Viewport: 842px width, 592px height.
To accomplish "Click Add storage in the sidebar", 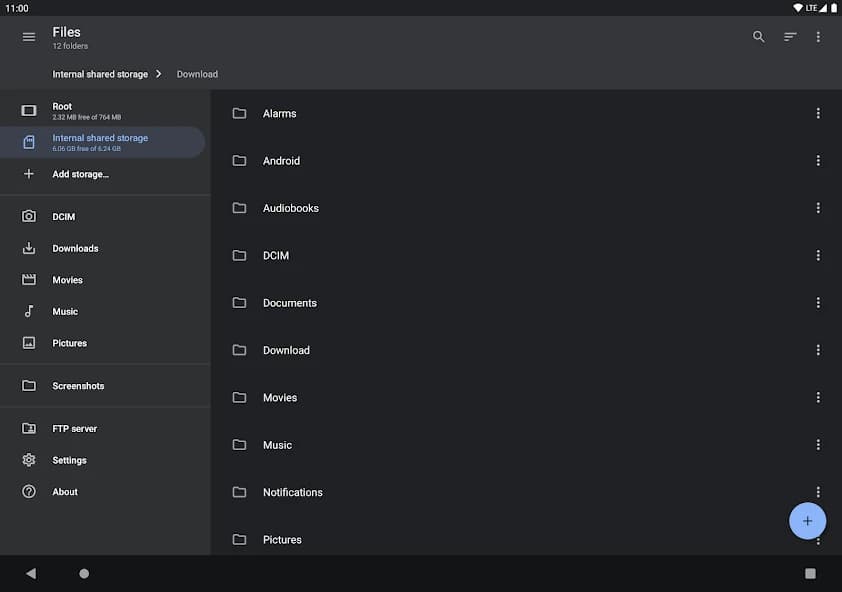I will tap(80, 173).
